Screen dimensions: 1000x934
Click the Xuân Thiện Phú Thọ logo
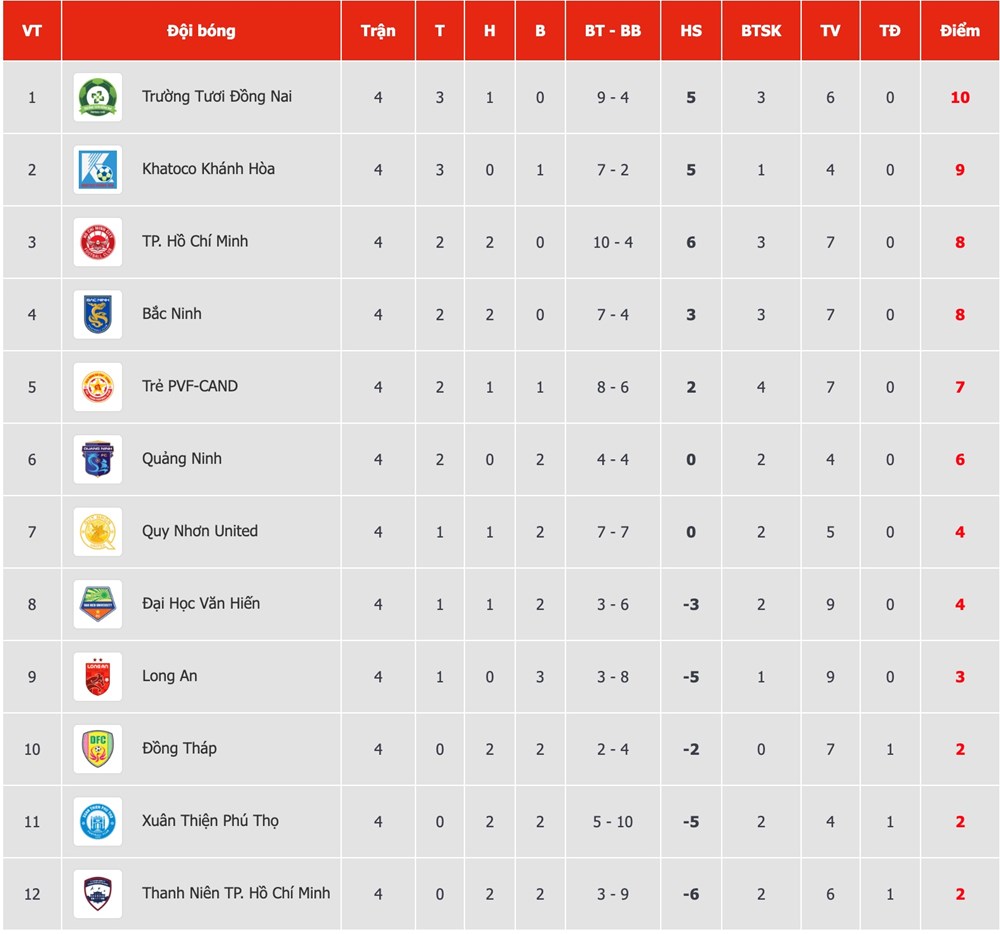(98, 822)
